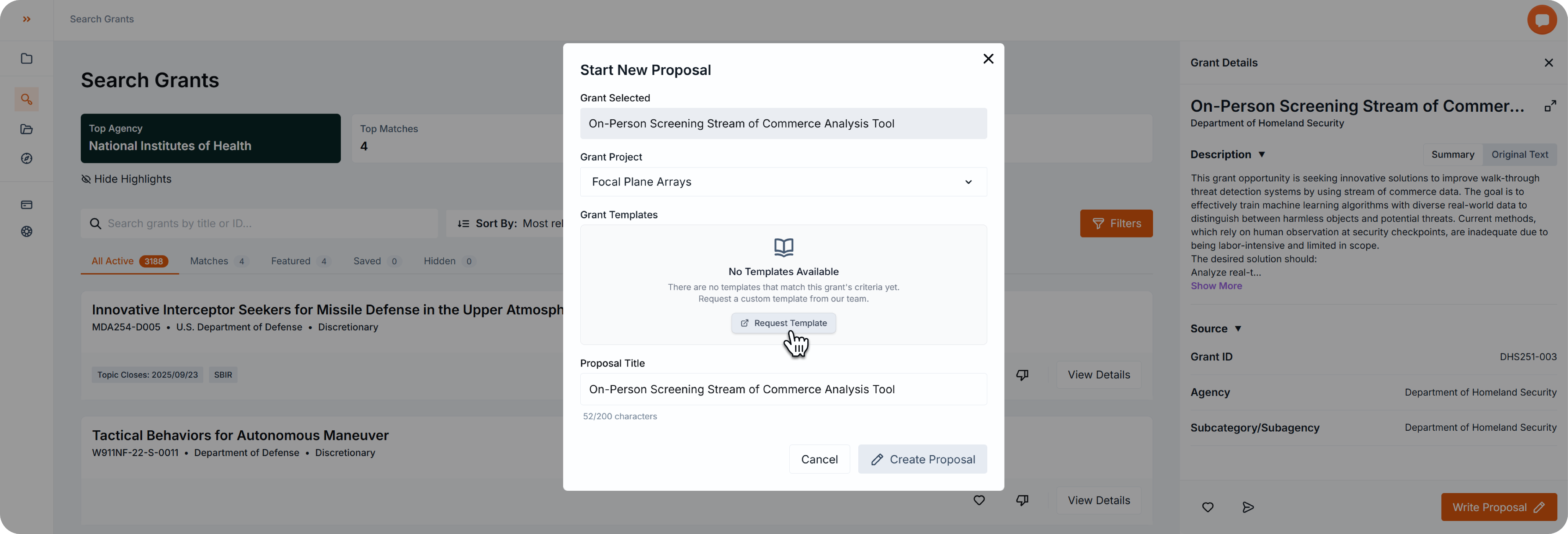
Task: Click the thumbs-down icon on Missile Defense grant
Action: 1022,374
